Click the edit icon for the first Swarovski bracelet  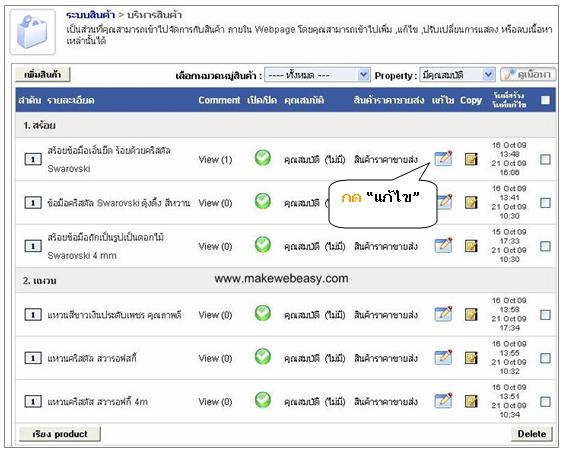point(443,159)
